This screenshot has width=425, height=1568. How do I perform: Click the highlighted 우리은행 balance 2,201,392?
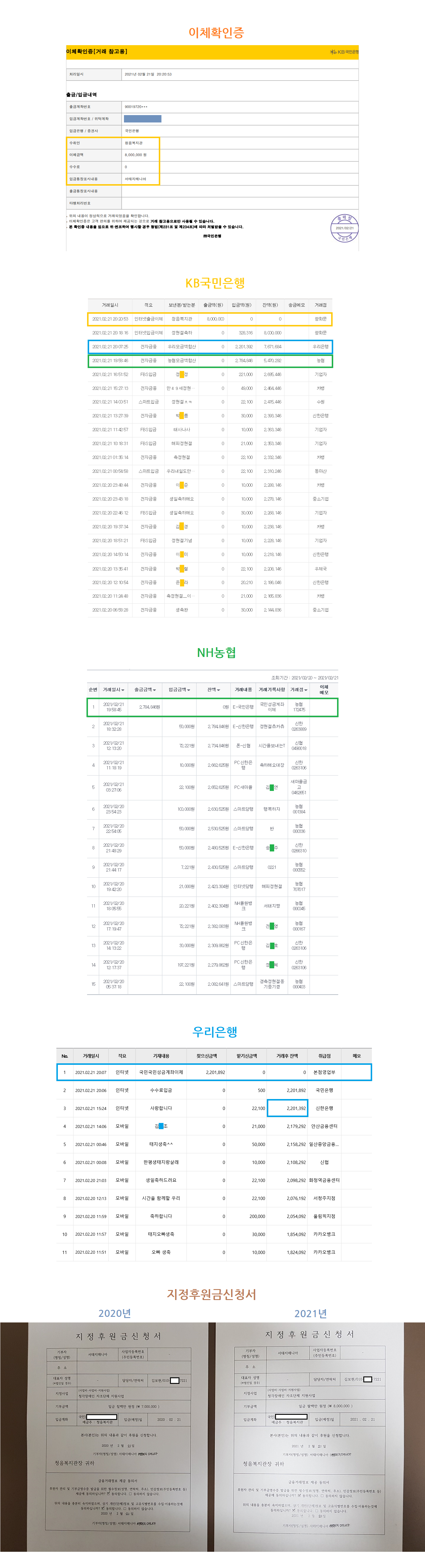click(287, 1108)
